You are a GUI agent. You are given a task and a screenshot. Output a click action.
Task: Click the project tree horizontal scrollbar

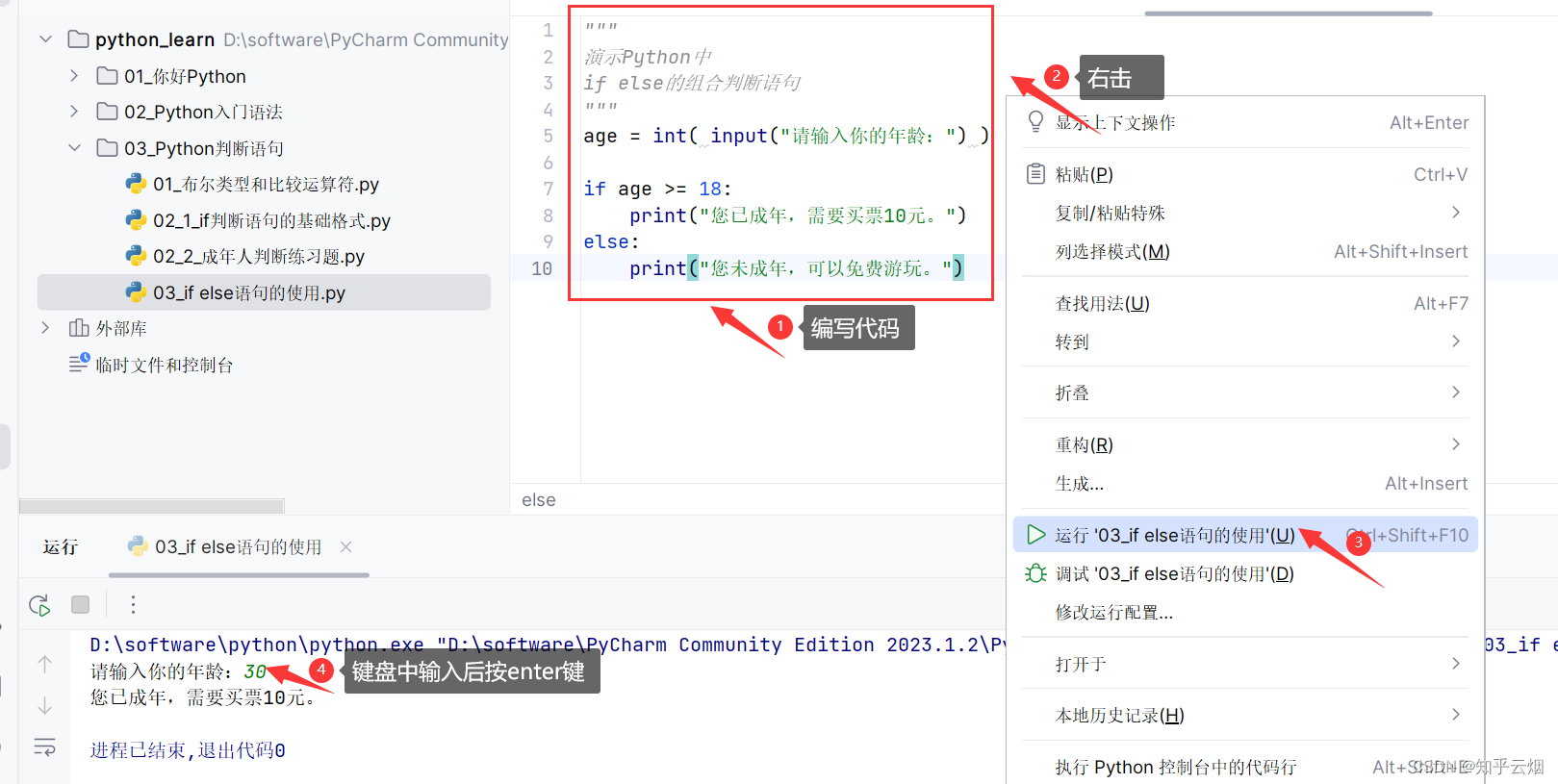(x=152, y=506)
